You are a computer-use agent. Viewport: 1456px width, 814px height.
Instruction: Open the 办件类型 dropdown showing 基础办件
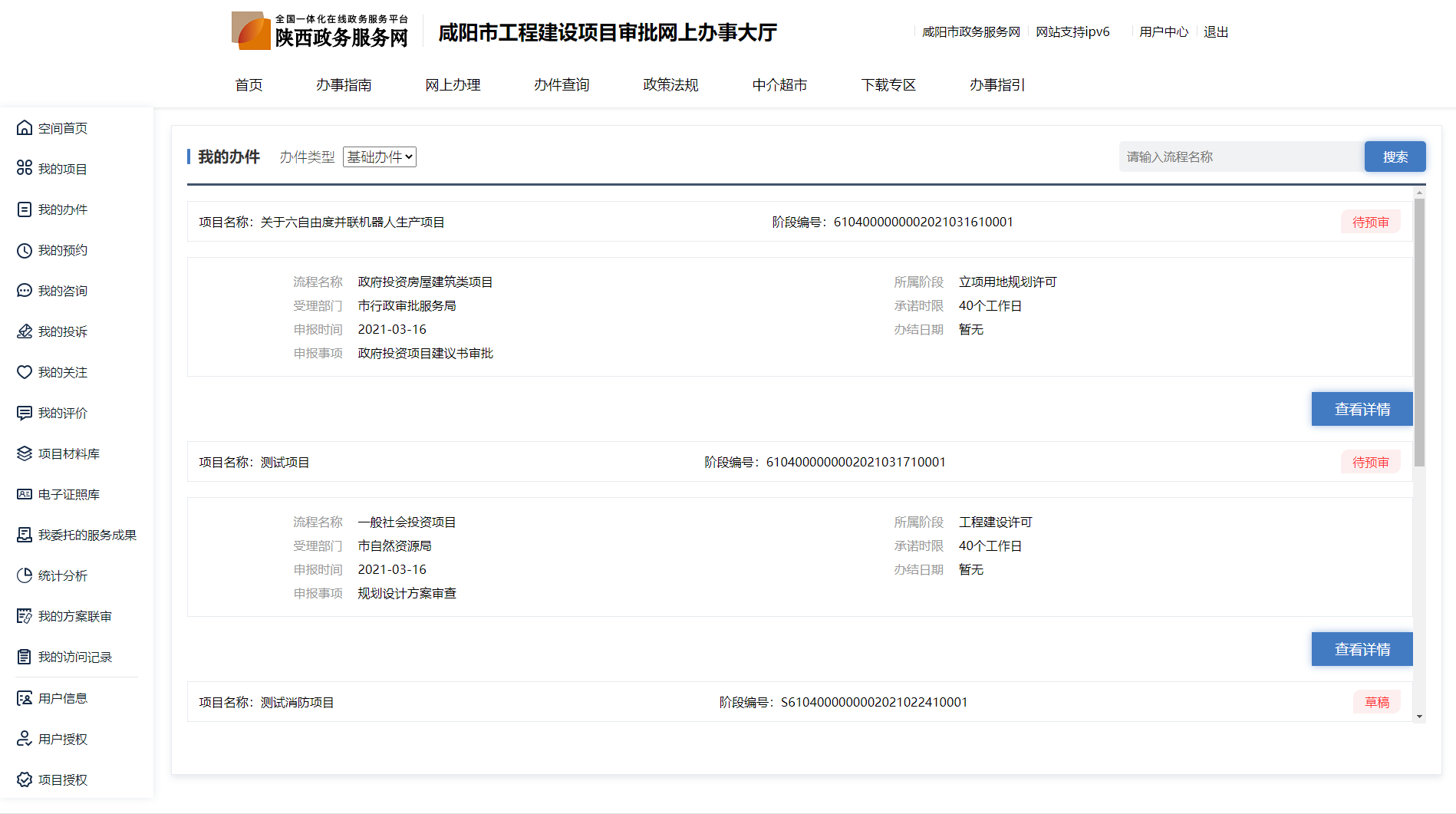(x=379, y=157)
